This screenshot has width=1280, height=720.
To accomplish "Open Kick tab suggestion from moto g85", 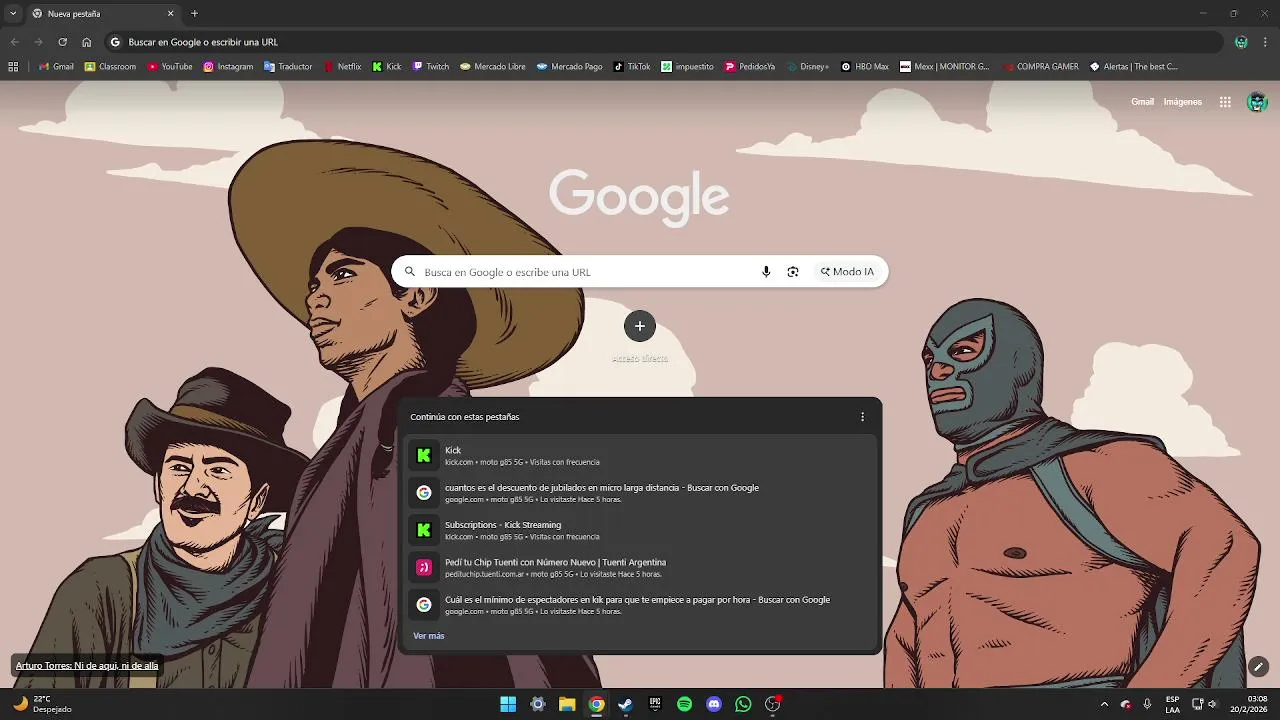I will (640, 455).
